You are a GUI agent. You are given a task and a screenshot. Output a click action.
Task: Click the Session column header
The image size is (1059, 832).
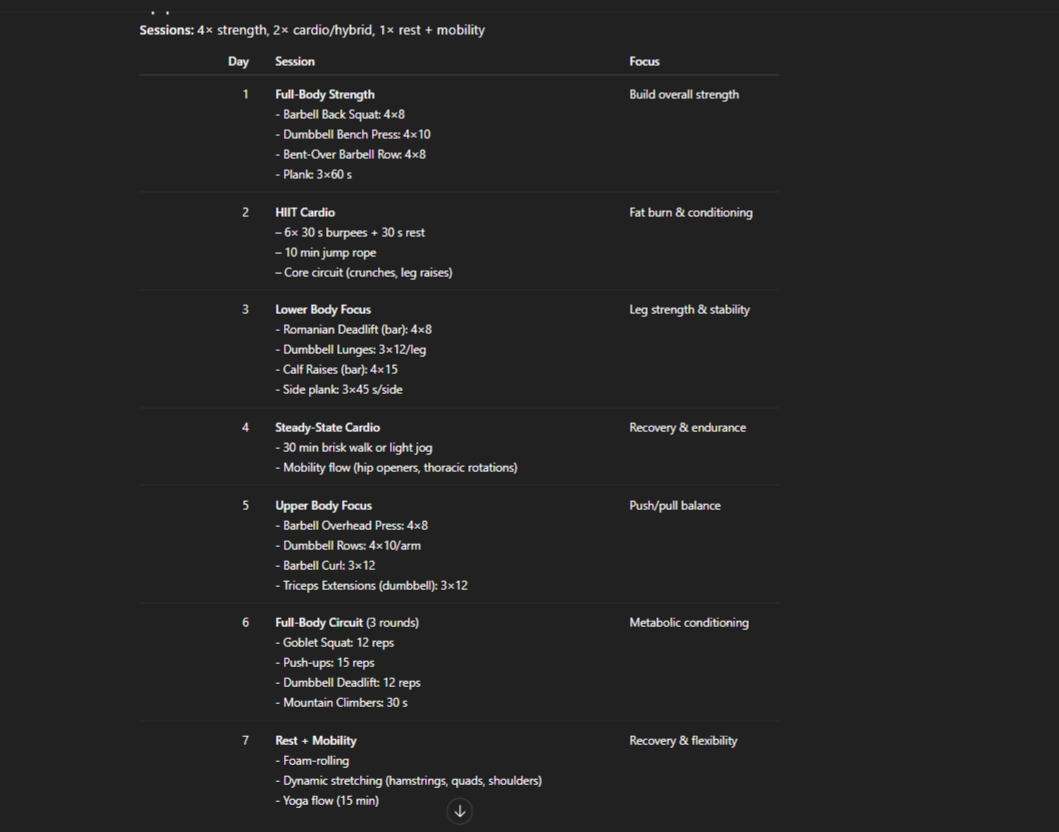pyautogui.click(x=295, y=61)
